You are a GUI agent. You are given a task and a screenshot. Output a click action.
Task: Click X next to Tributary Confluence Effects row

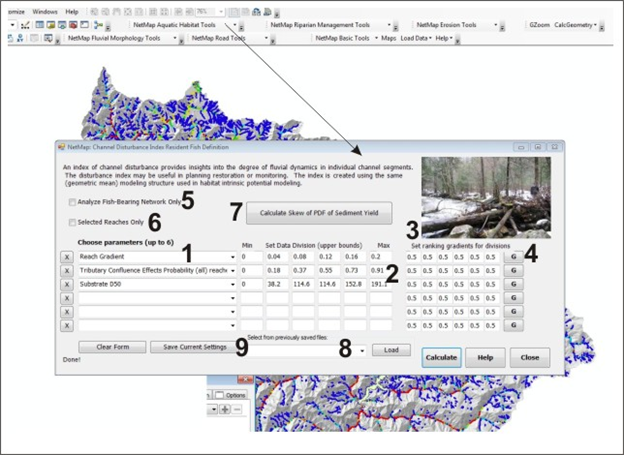(67, 270)
